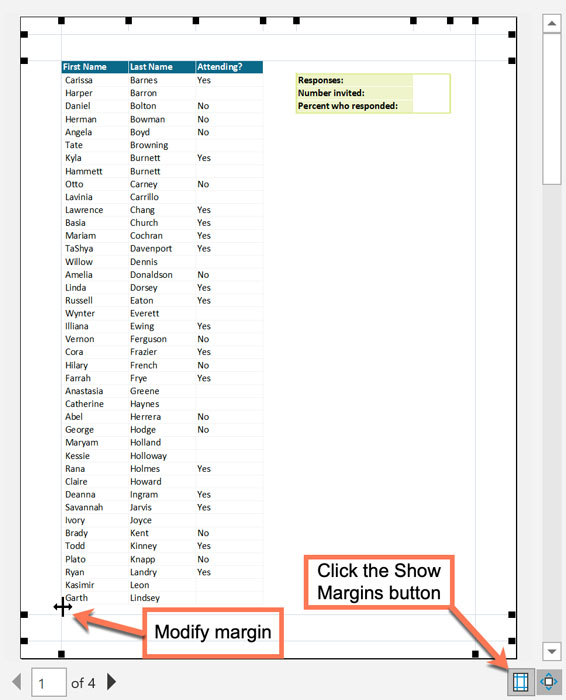This screenshot has width=566, height=700.
Task: Click the last name 'Haynes'
Action: pos(145,404)
